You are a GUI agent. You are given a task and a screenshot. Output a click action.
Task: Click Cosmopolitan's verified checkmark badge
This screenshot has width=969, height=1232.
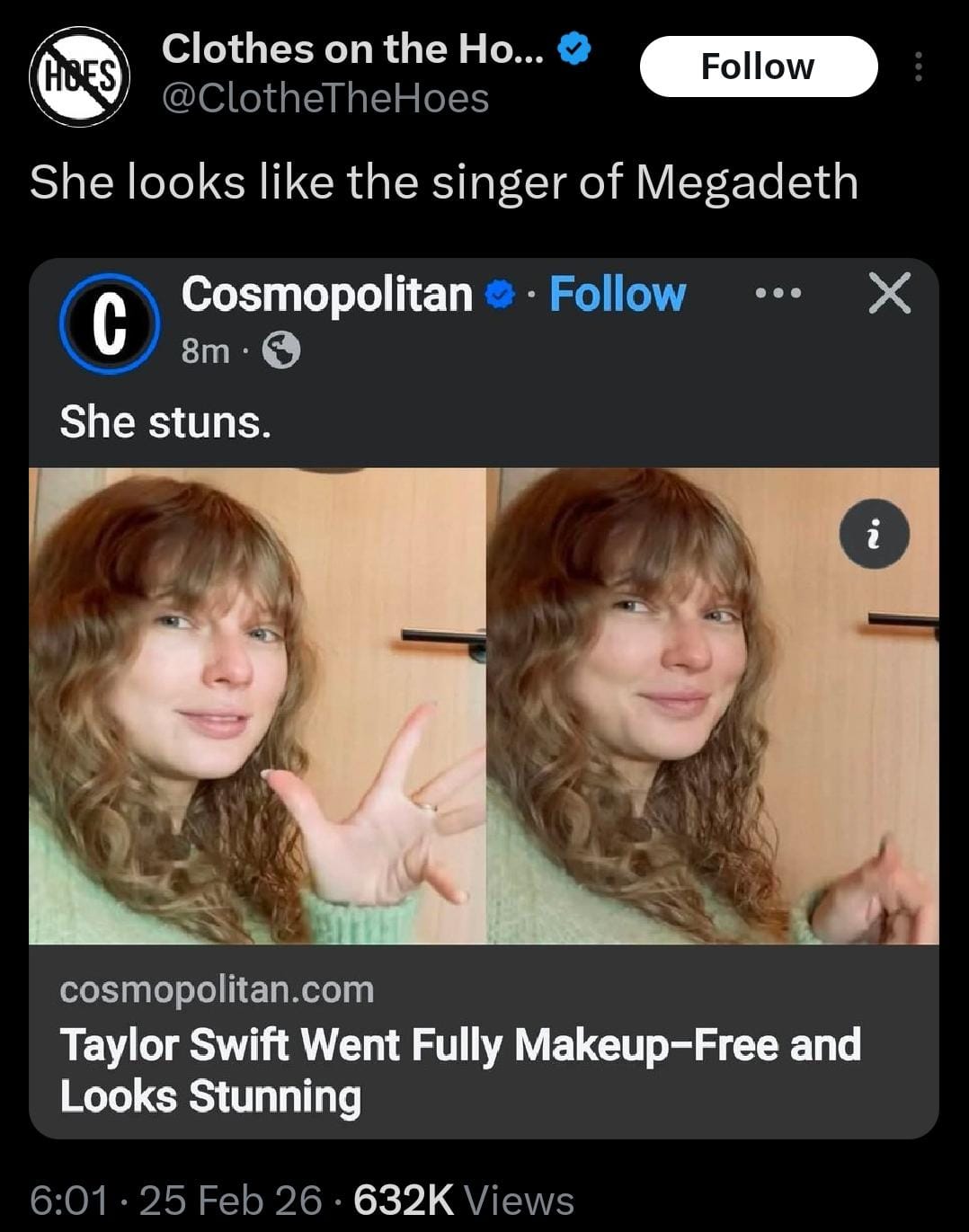500,295
